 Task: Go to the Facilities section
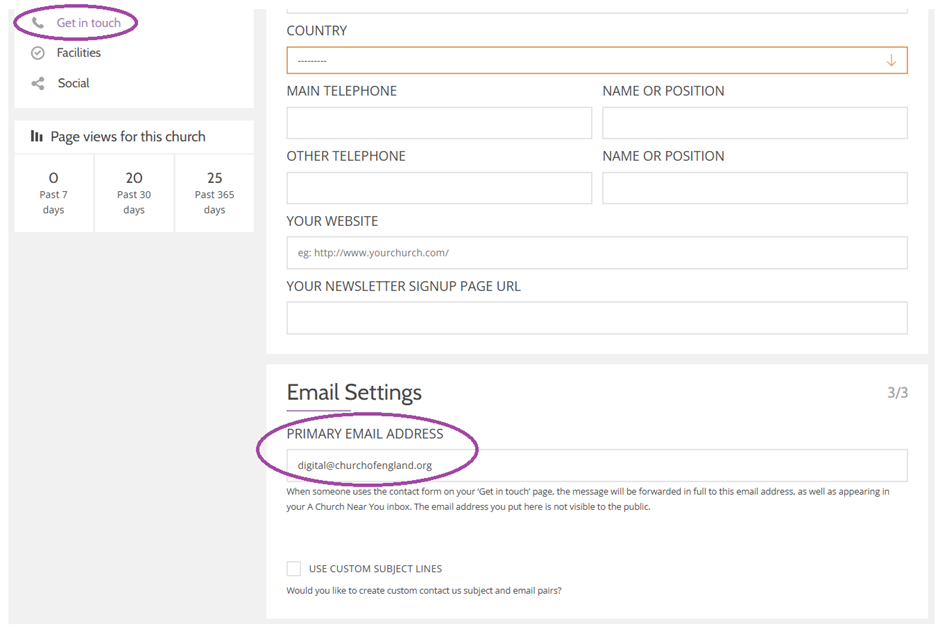pos(79,53)
